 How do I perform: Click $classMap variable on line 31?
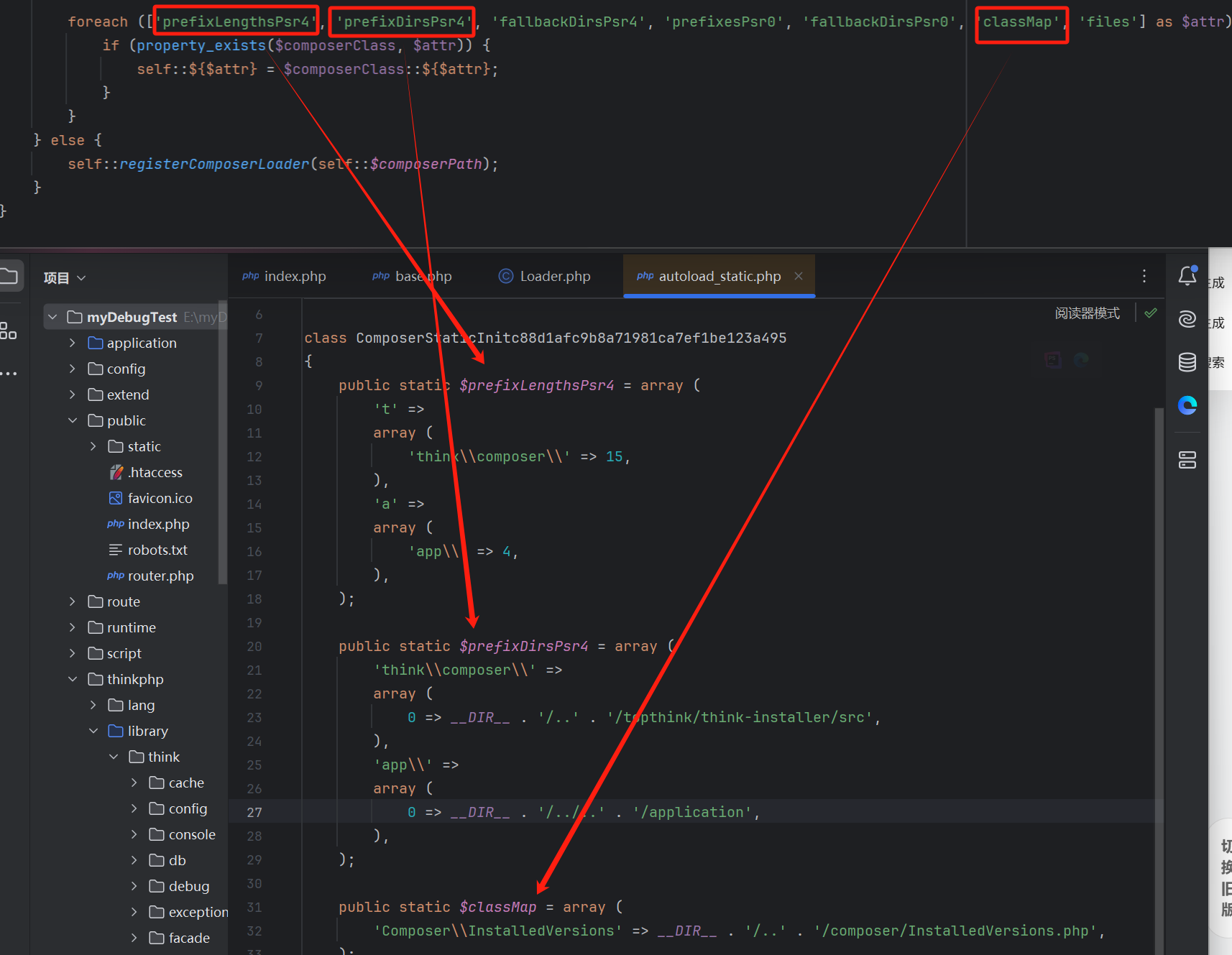pos(498,907)
